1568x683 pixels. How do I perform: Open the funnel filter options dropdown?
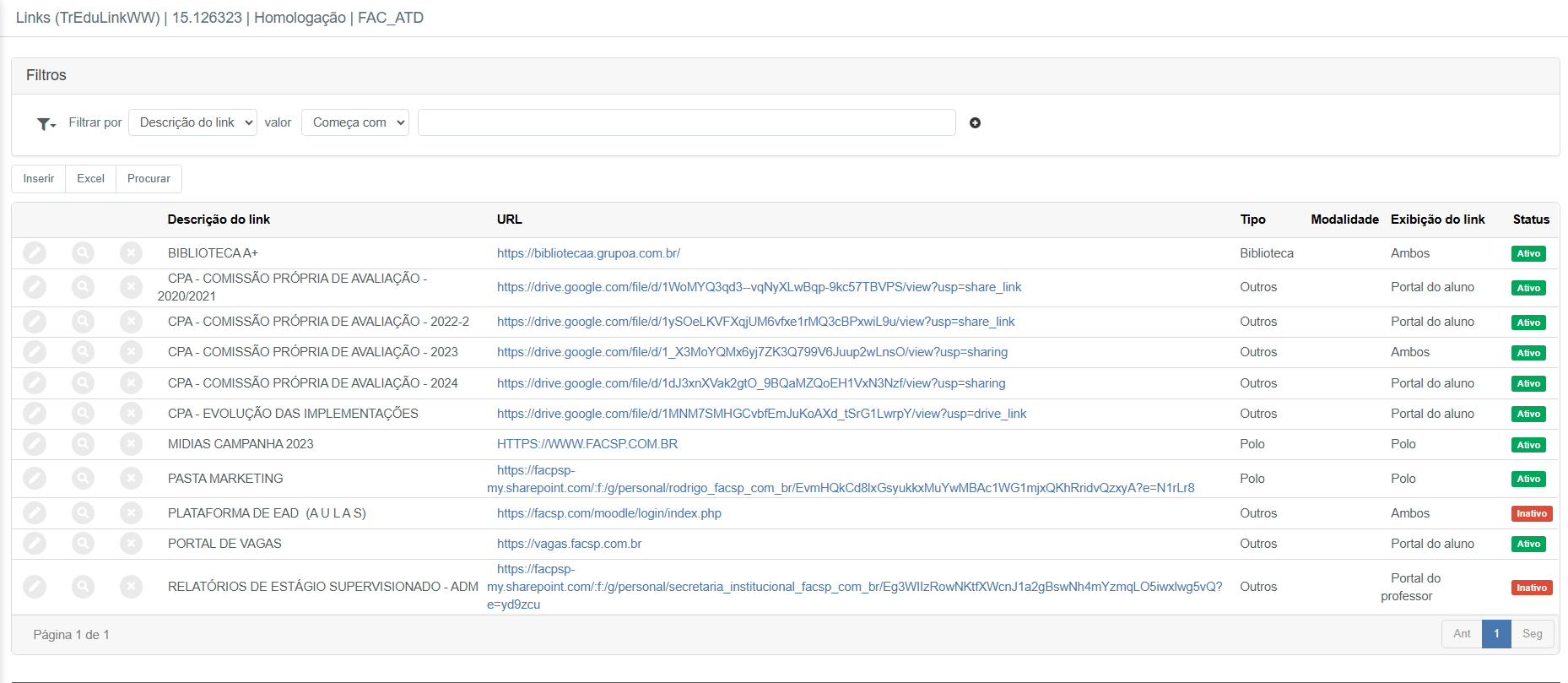point(46,124)
